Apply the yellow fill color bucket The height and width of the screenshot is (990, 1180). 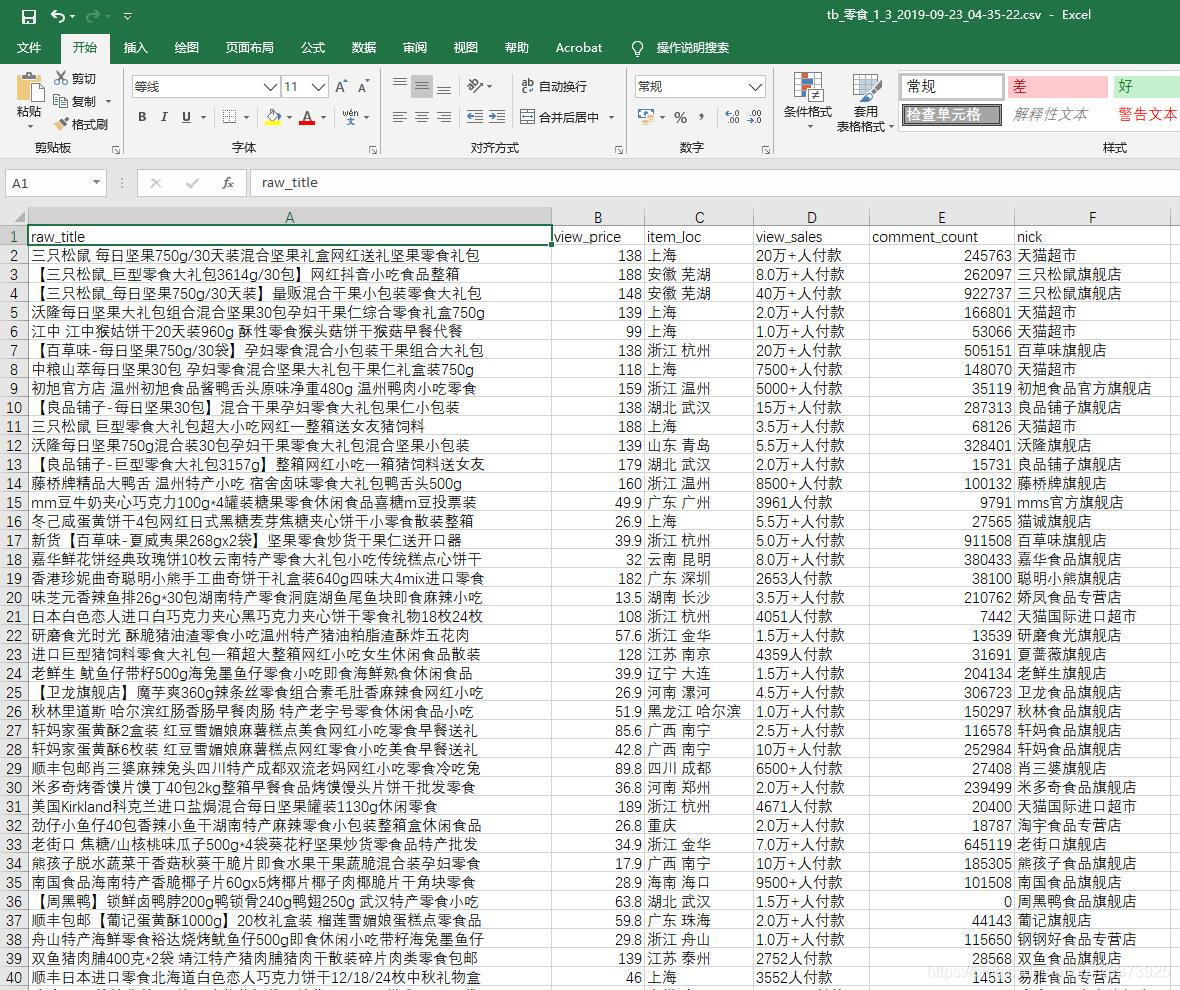coord(273,117)
